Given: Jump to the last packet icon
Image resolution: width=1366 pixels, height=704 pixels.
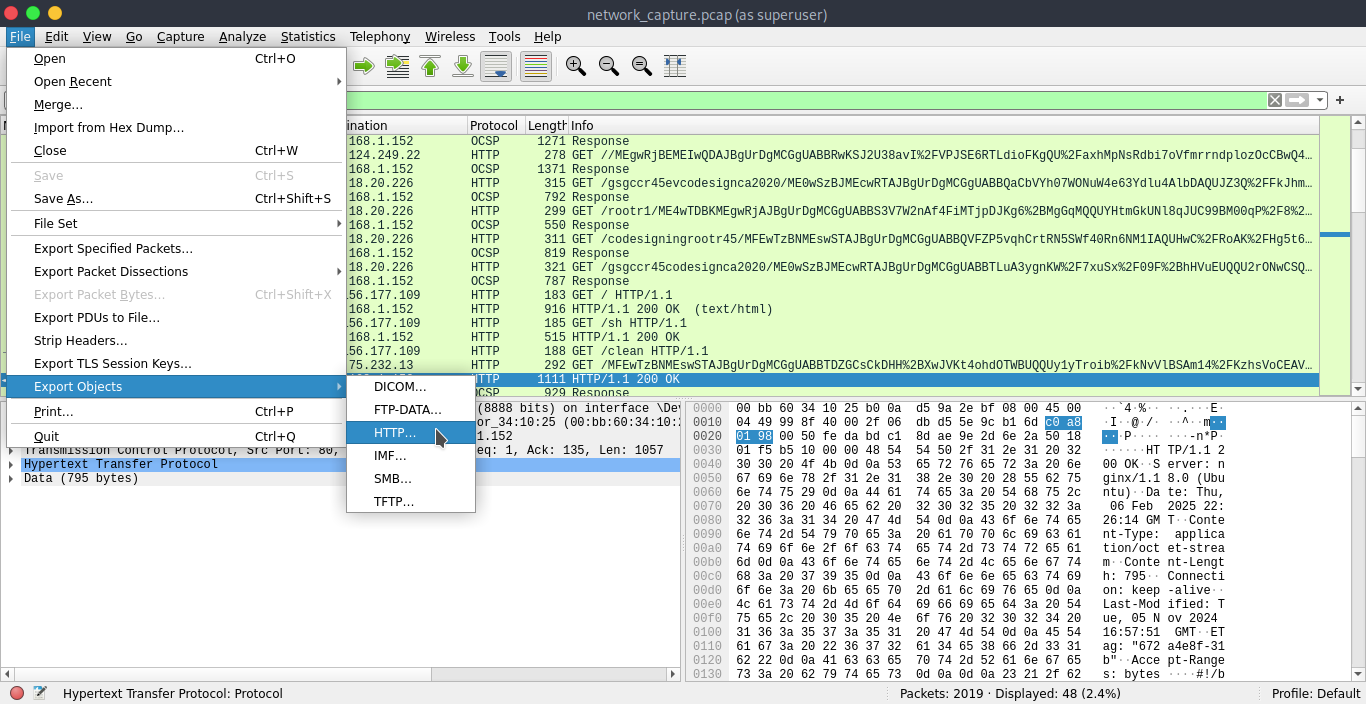Looking at the screenshot, I should coord(463,66).
